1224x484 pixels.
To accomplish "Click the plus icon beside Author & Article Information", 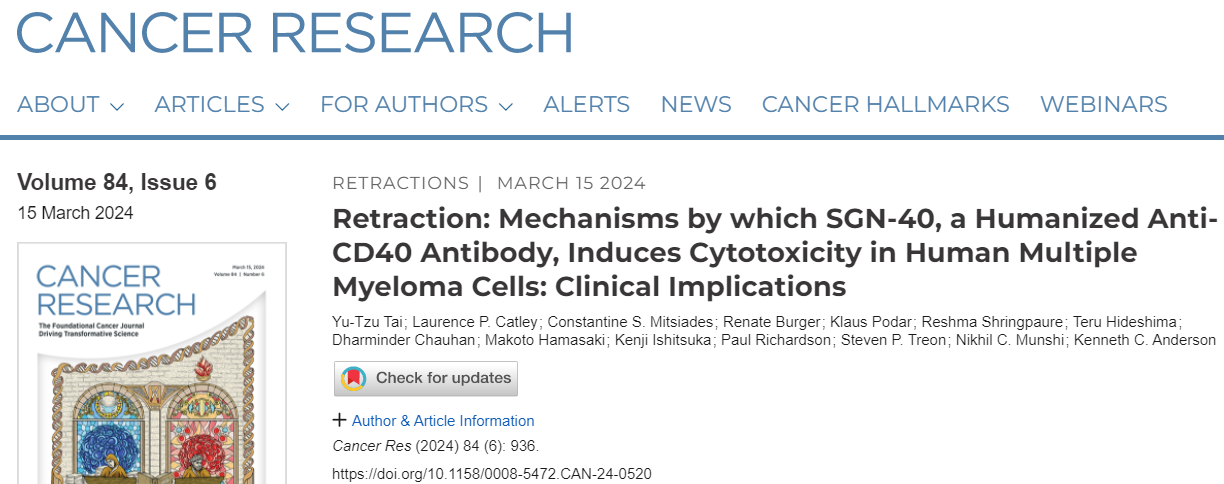I will (x=340, y=420).
